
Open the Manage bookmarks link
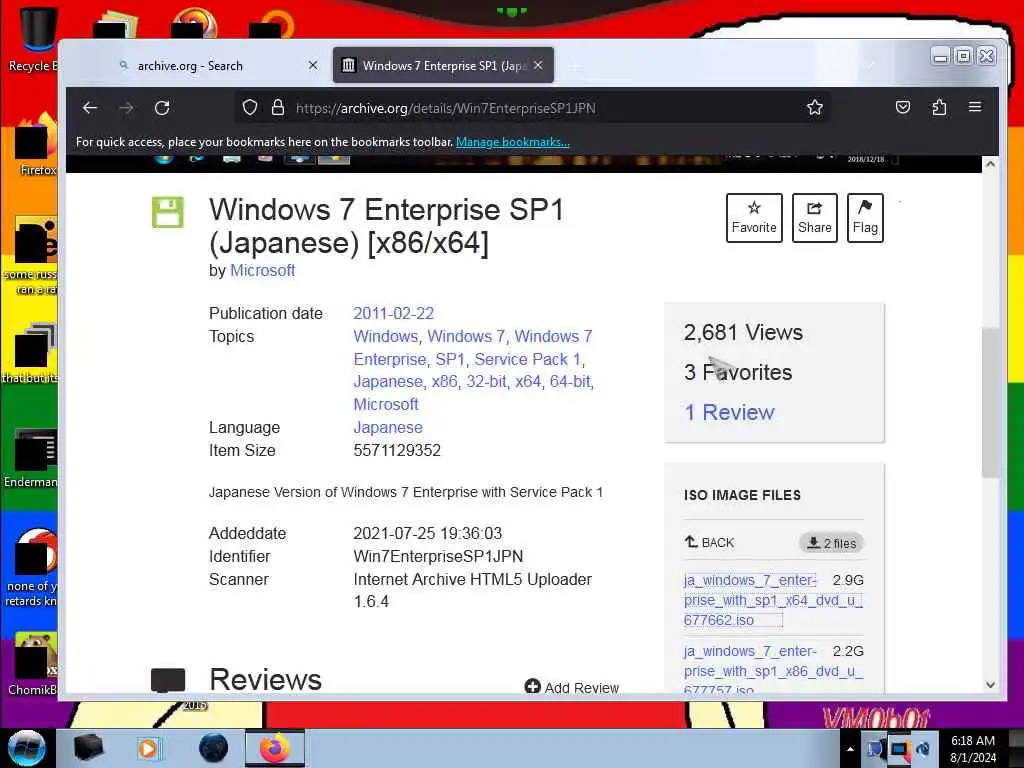(x=513, y=142)
